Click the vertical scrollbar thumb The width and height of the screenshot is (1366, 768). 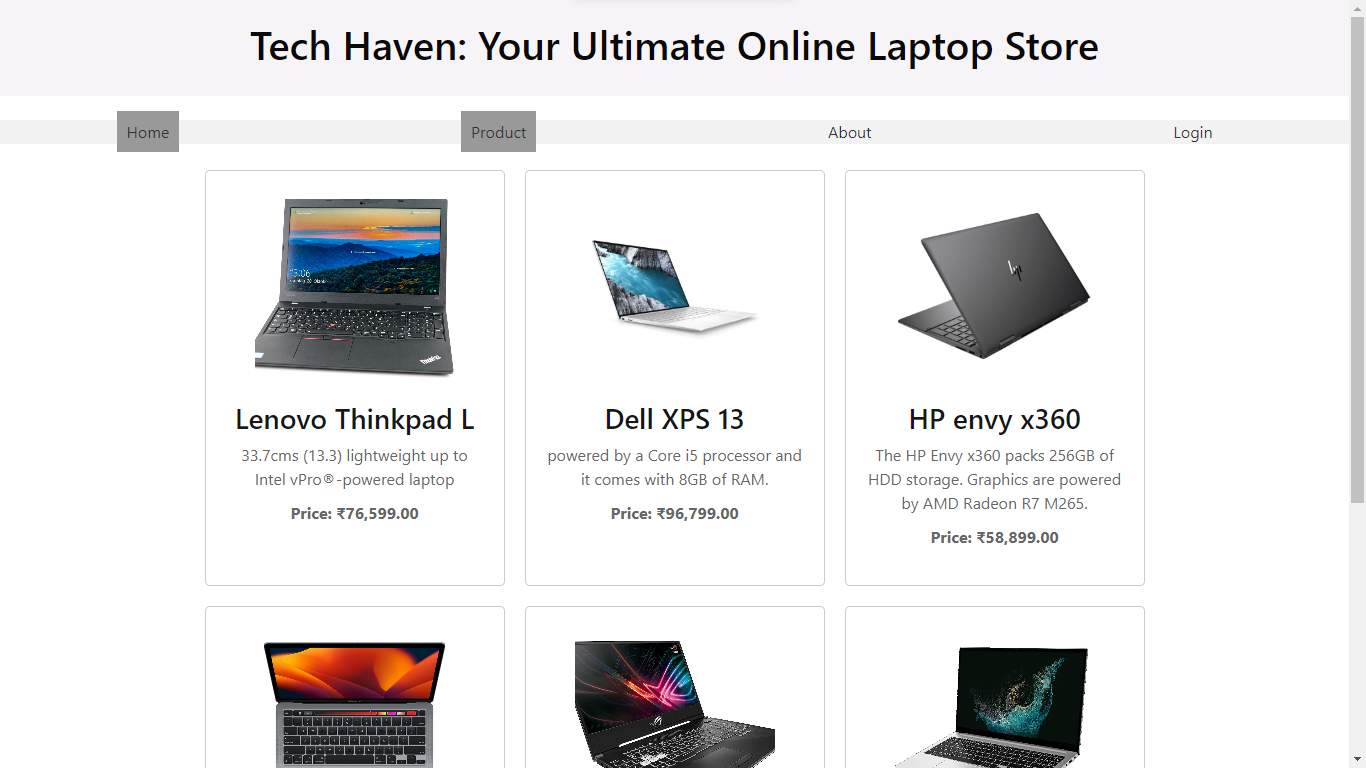pyautogui.click(x=1357, y=258)
